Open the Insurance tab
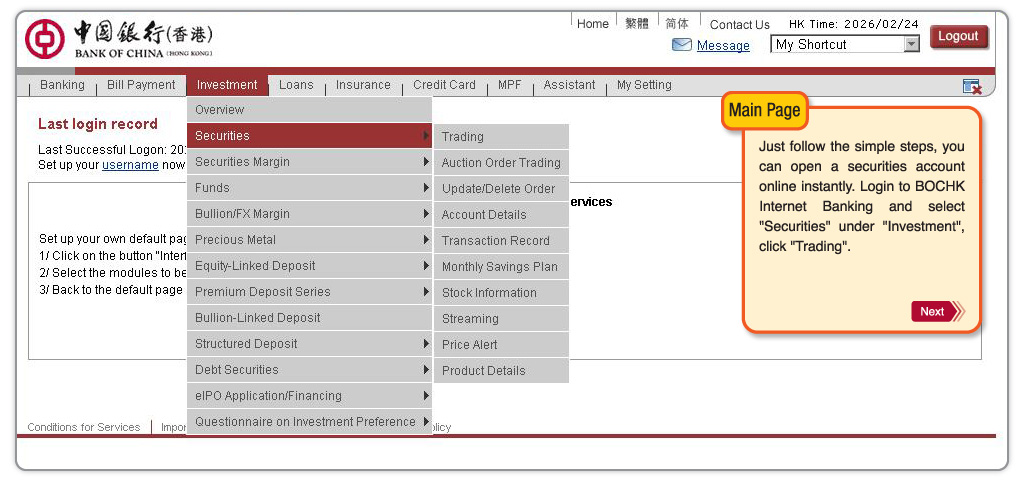The width and height of the screenshot is (1024, 482). click(x=363, y=85)
